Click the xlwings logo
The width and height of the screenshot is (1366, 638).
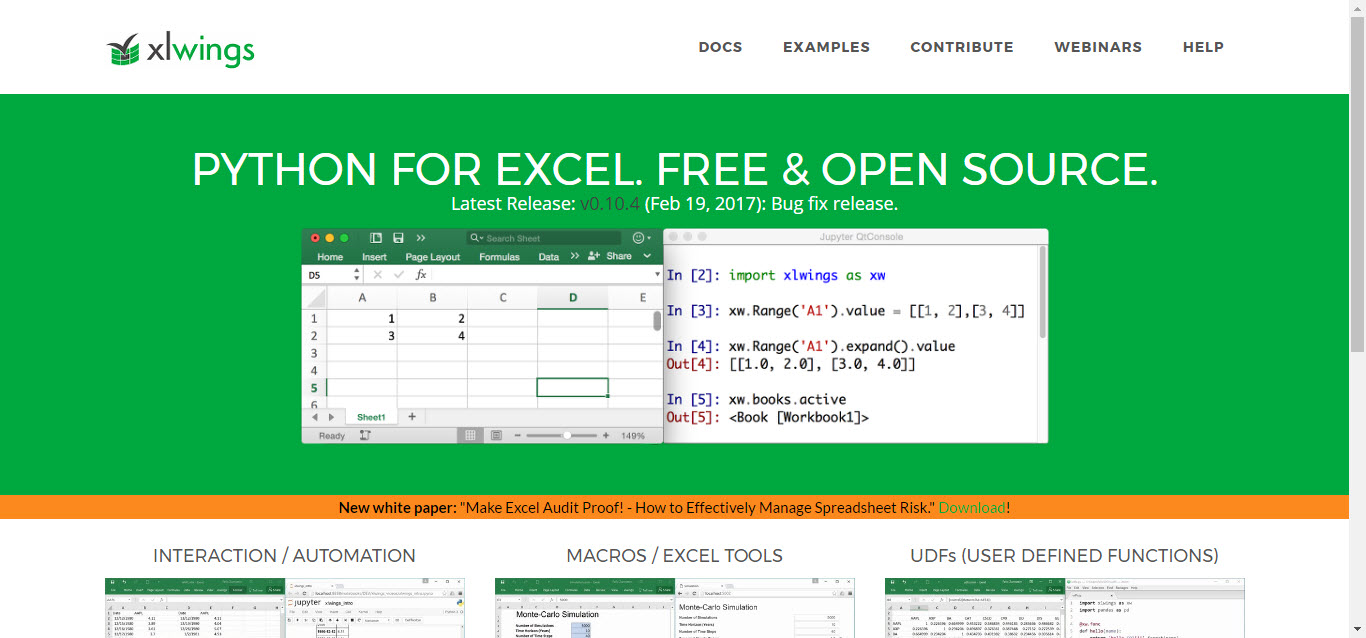181,50
